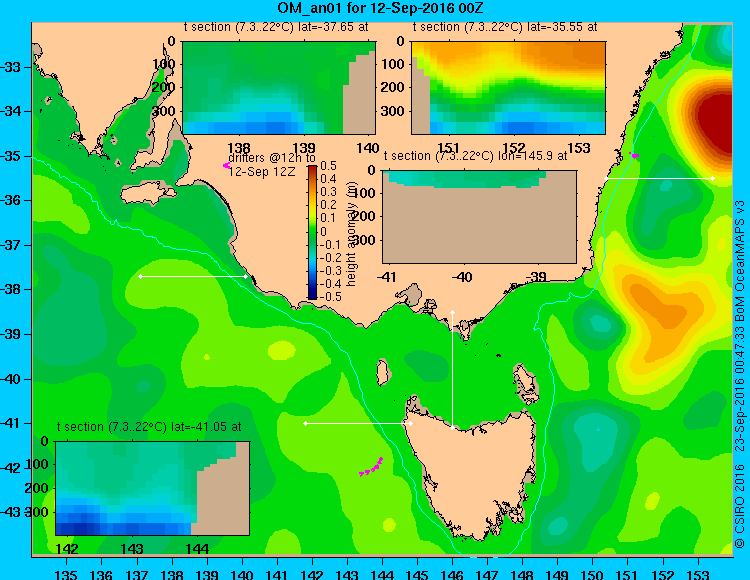The image size is (750, 580).
Task: Click the '140' longitude axis label
Action: pyautogui.click(x=242, y=574)
